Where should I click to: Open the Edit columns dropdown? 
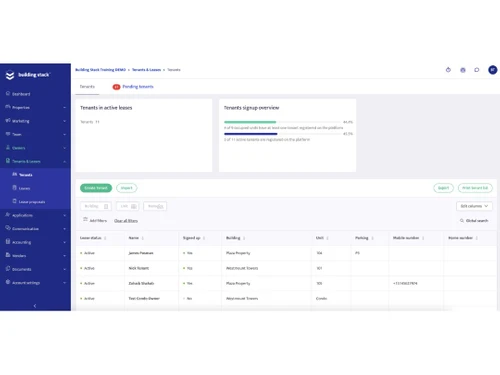pos(474,206)
